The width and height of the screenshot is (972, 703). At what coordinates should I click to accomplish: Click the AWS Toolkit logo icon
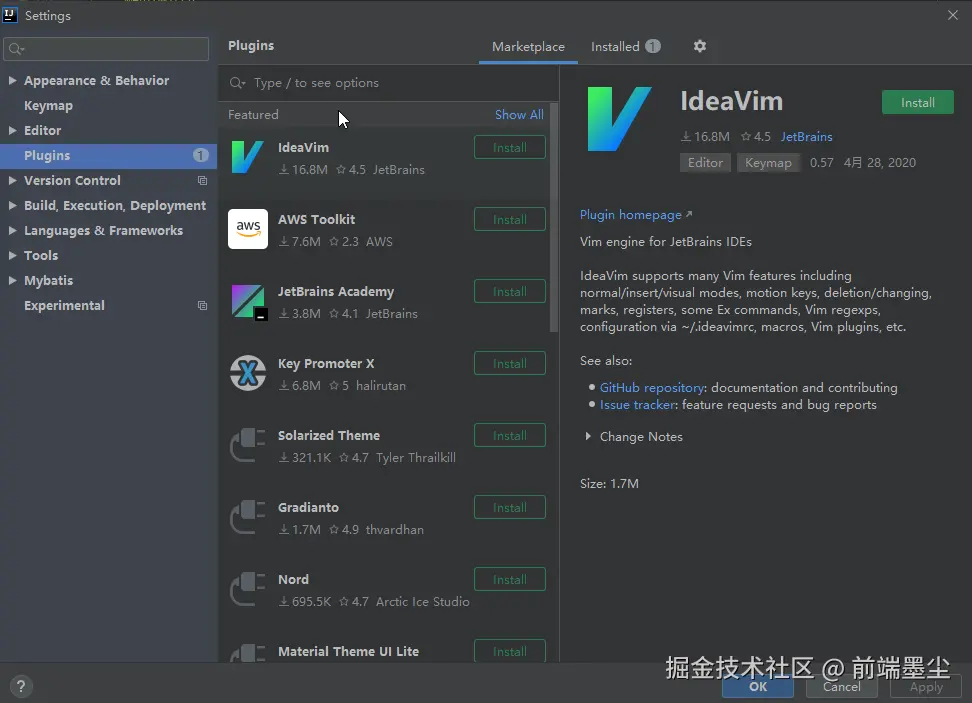tap(247, 229)
